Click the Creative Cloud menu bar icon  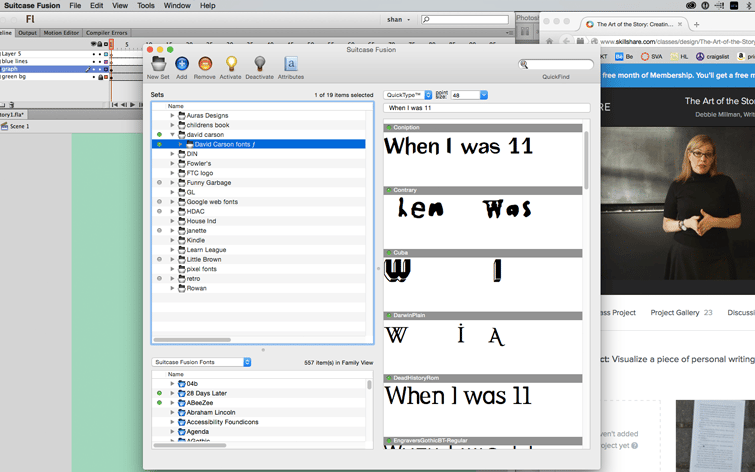tap(691, 5)
